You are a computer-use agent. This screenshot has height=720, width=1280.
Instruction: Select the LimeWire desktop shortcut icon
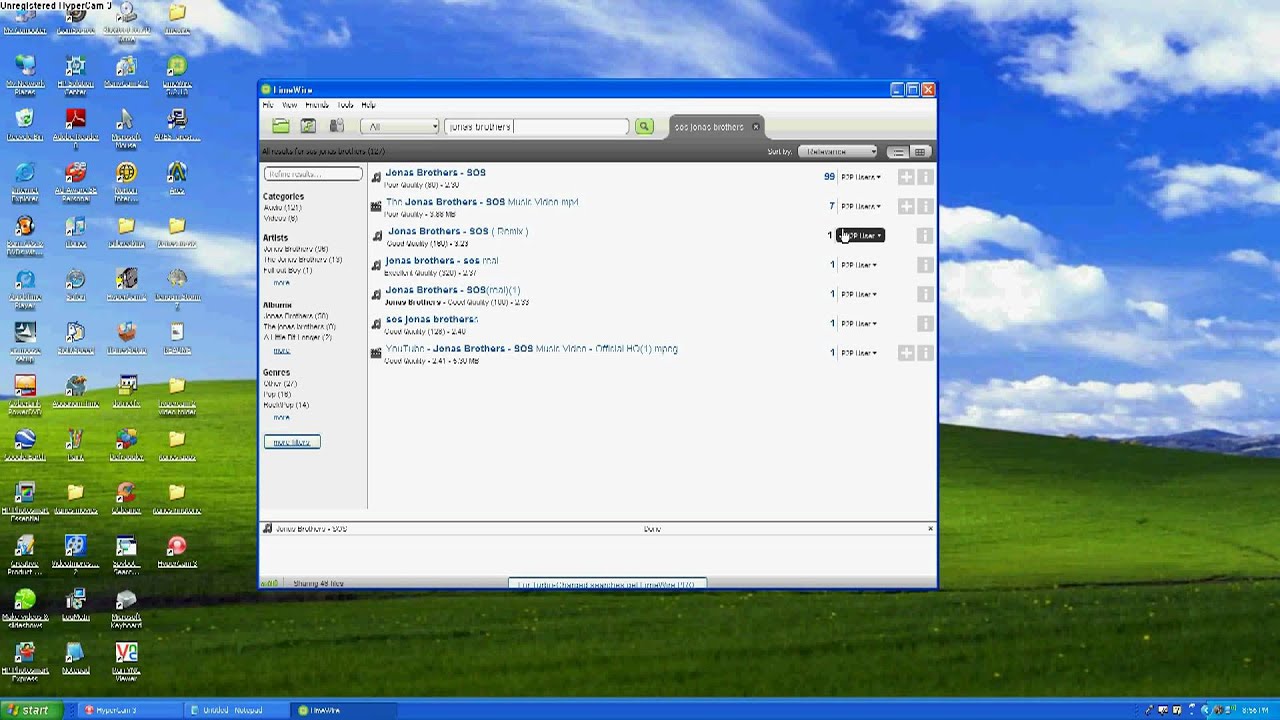176,72
